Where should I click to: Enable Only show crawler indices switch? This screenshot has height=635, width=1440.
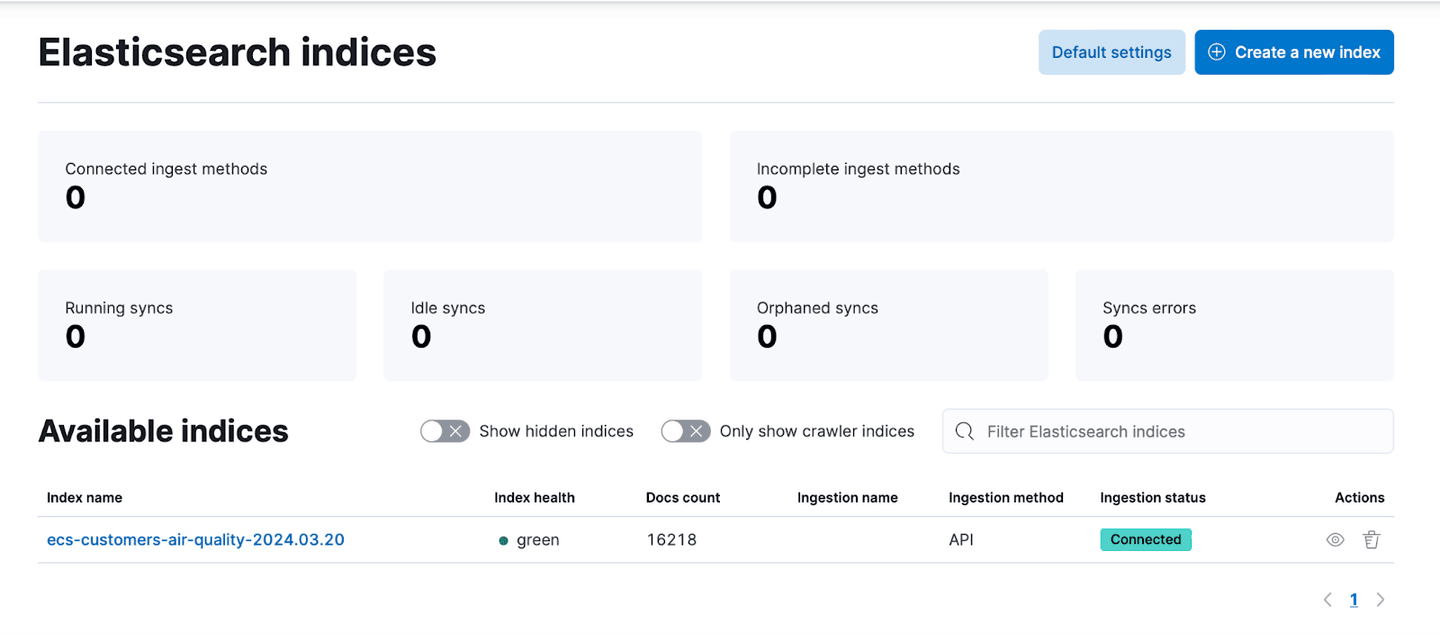686,431
